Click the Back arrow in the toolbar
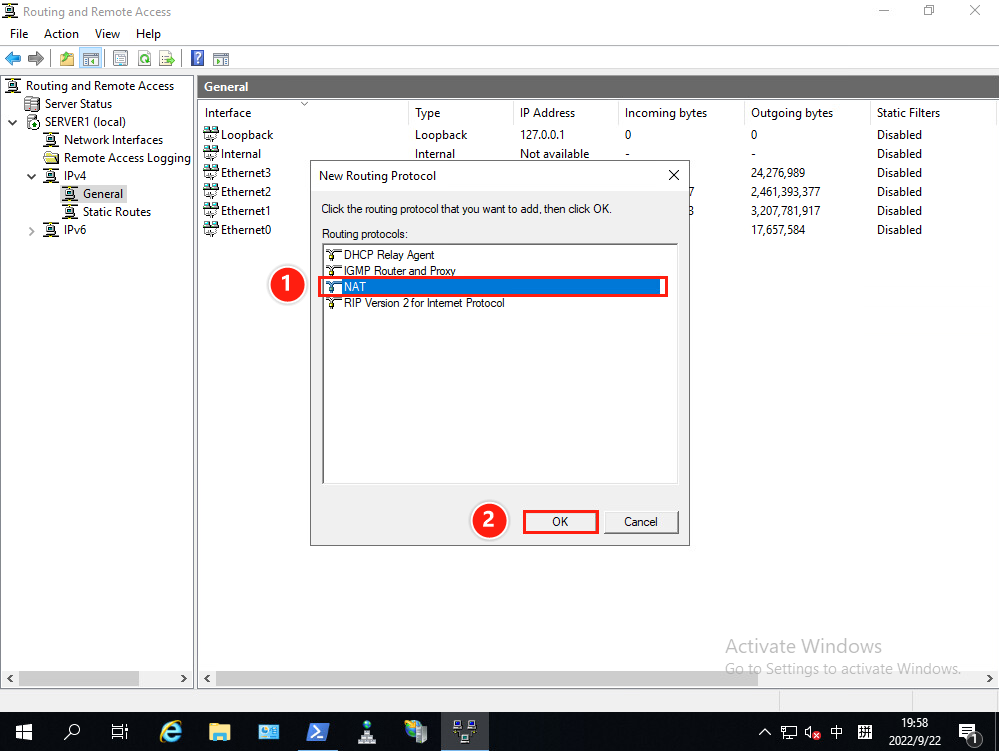Image resolution: width=999 pixels, height=751 pixels. [13, 59]
